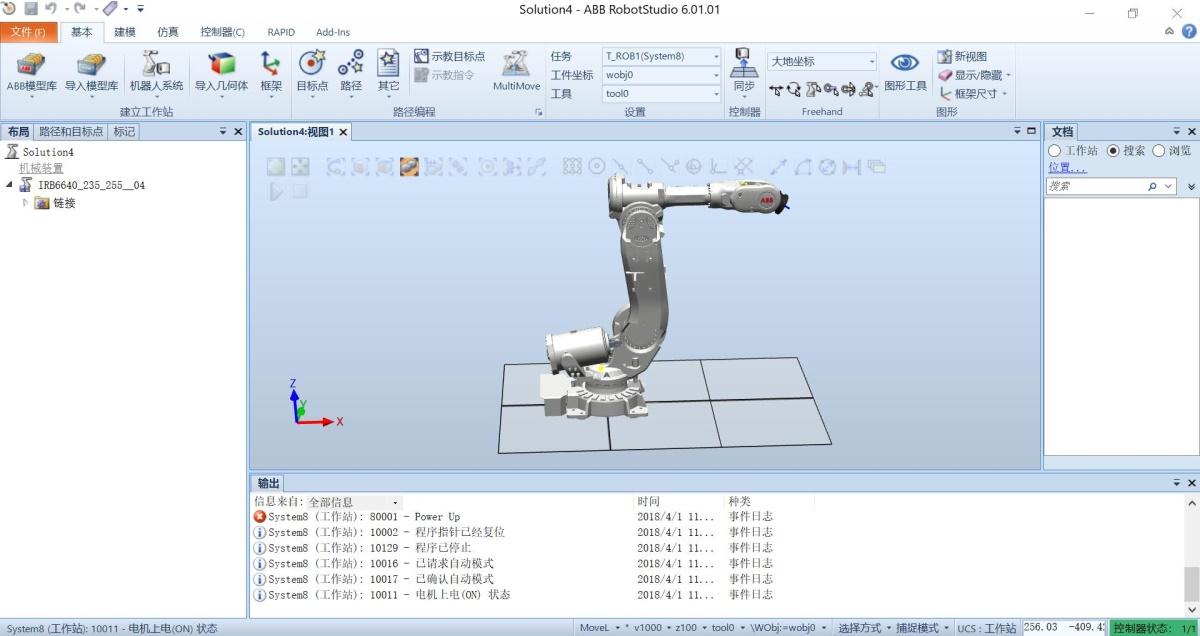This screenshot has width=1200, height=636.
Task: Click the highlighted part selection icon in viewport
Action: click(x=409, y=167)
